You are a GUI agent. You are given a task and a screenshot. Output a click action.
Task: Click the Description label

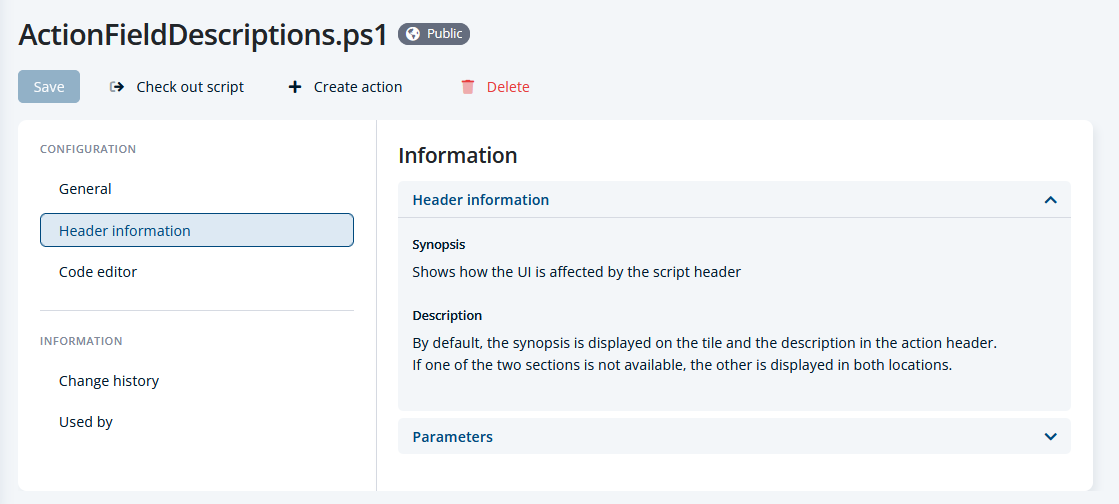pos(447,316)
